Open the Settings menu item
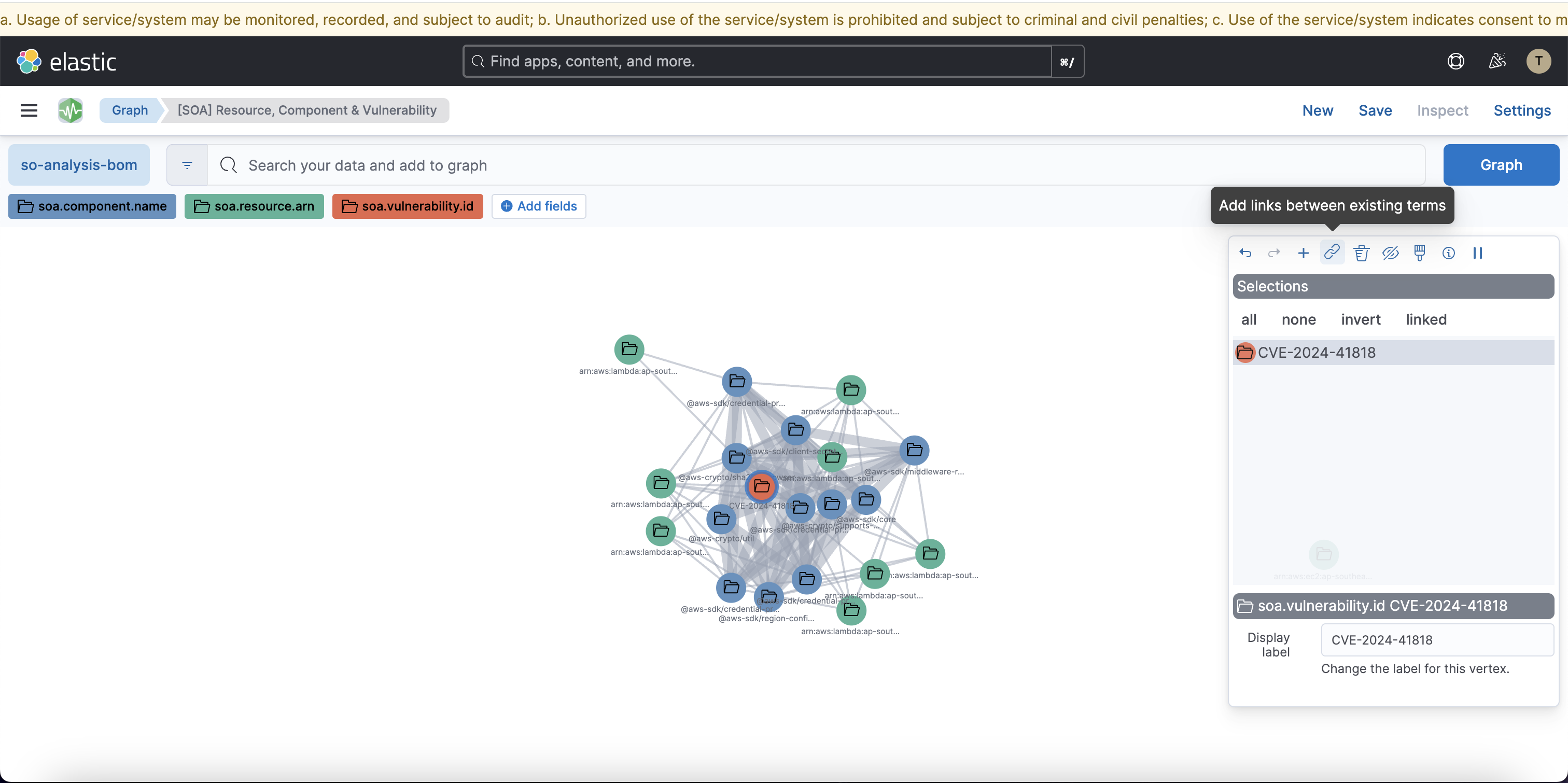Viewport: 1568px width, 783px height. point(1522,110)
